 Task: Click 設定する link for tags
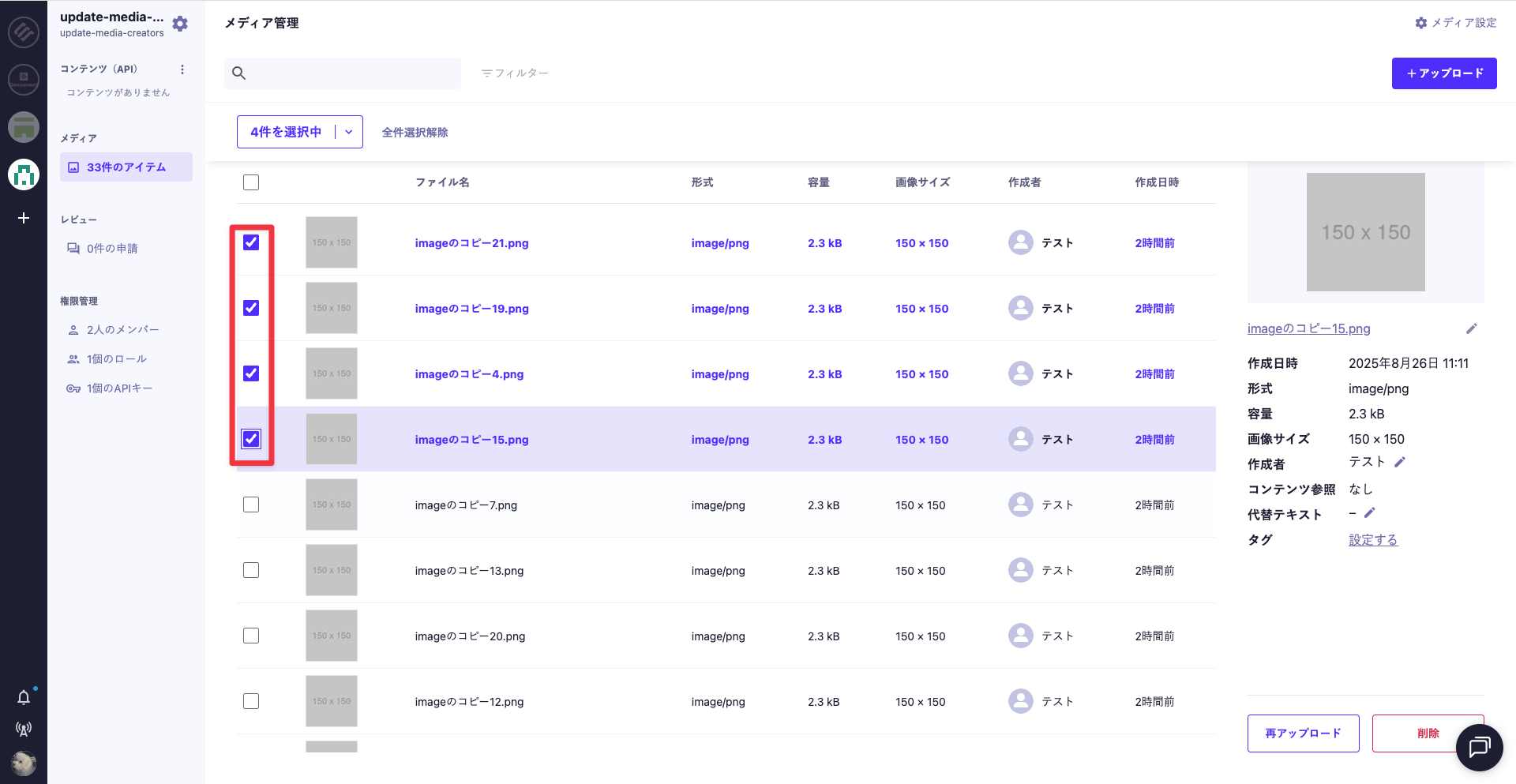pyautogui.click(x=1372, y=540)
